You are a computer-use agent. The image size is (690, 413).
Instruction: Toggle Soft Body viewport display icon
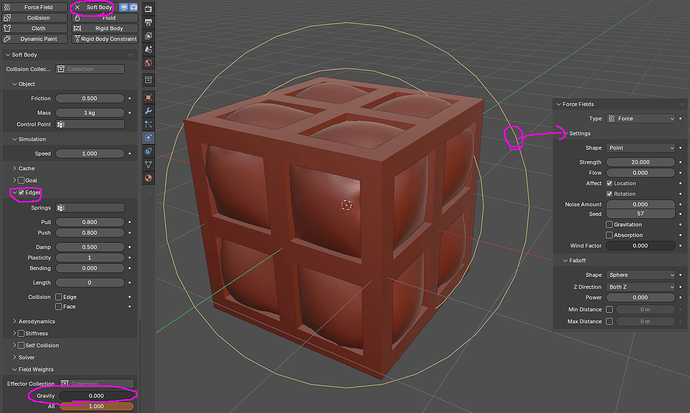tap(124, 7)
